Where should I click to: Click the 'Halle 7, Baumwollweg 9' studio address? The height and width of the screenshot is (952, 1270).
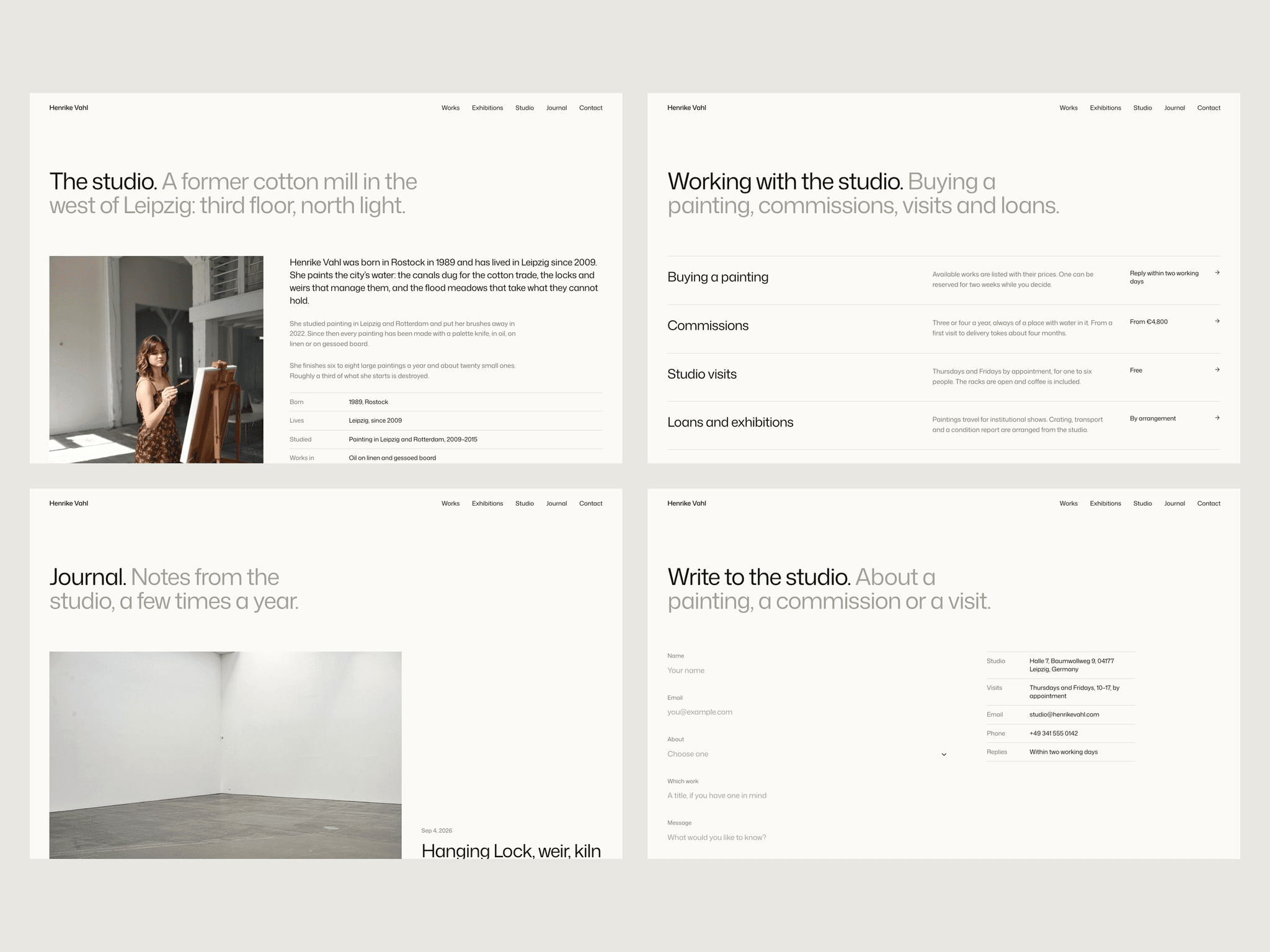pos(1072,665)
